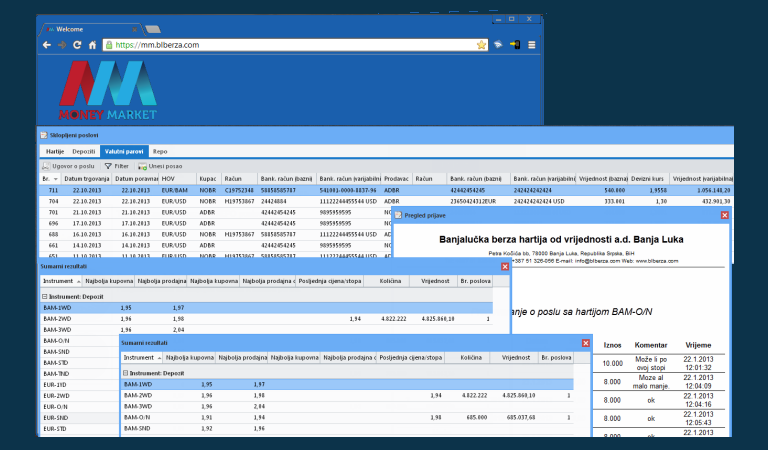Sort Instrument column in front Sumarni panel
The height and width of the screenshot is (450, 768).
(142, 358)
